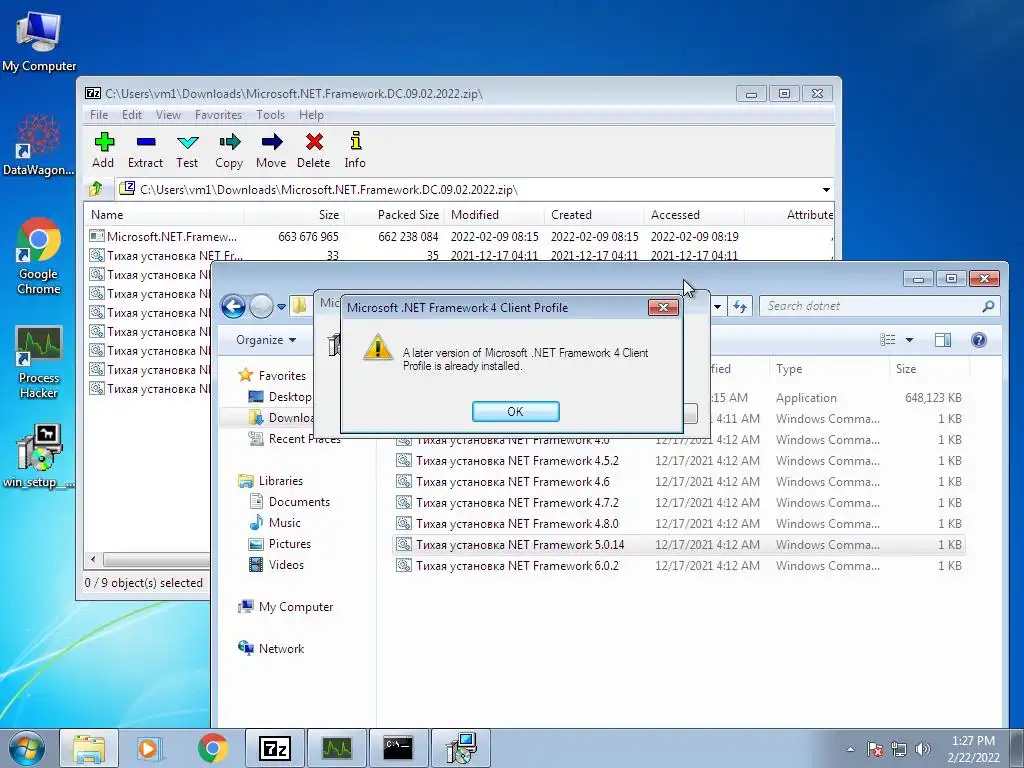
Task: Sort Explorer files by Size column
Action: [x=929, y=369]
